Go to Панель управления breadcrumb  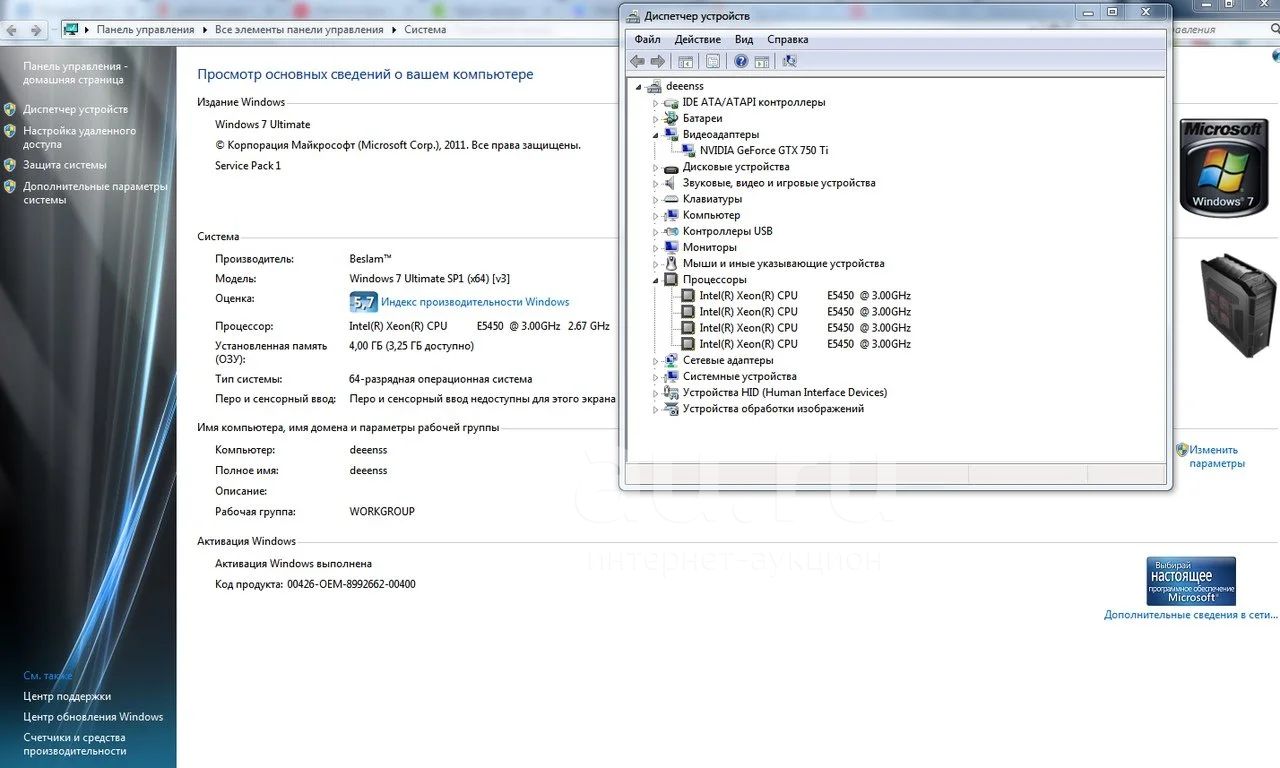coord(146,30)
